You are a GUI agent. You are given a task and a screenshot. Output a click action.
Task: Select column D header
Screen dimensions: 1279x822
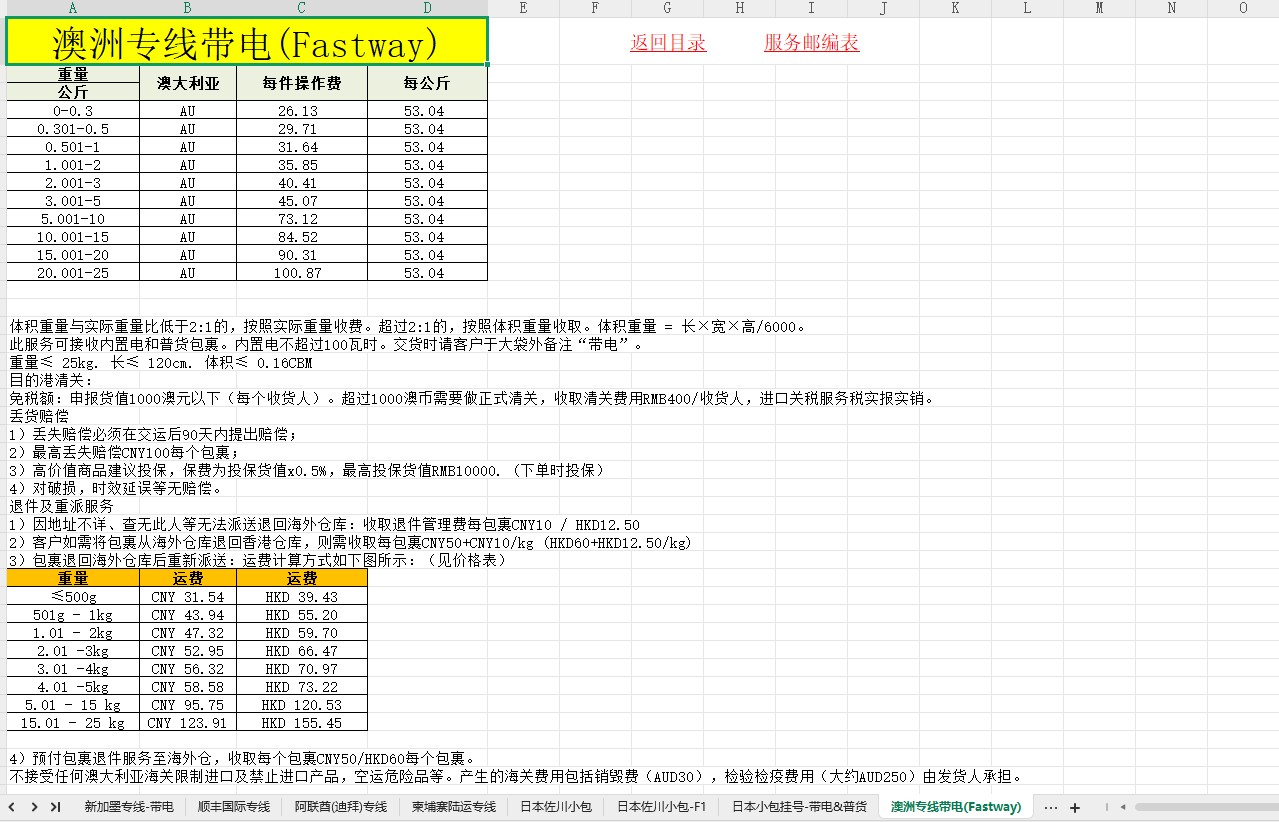(x=427, y=8)
